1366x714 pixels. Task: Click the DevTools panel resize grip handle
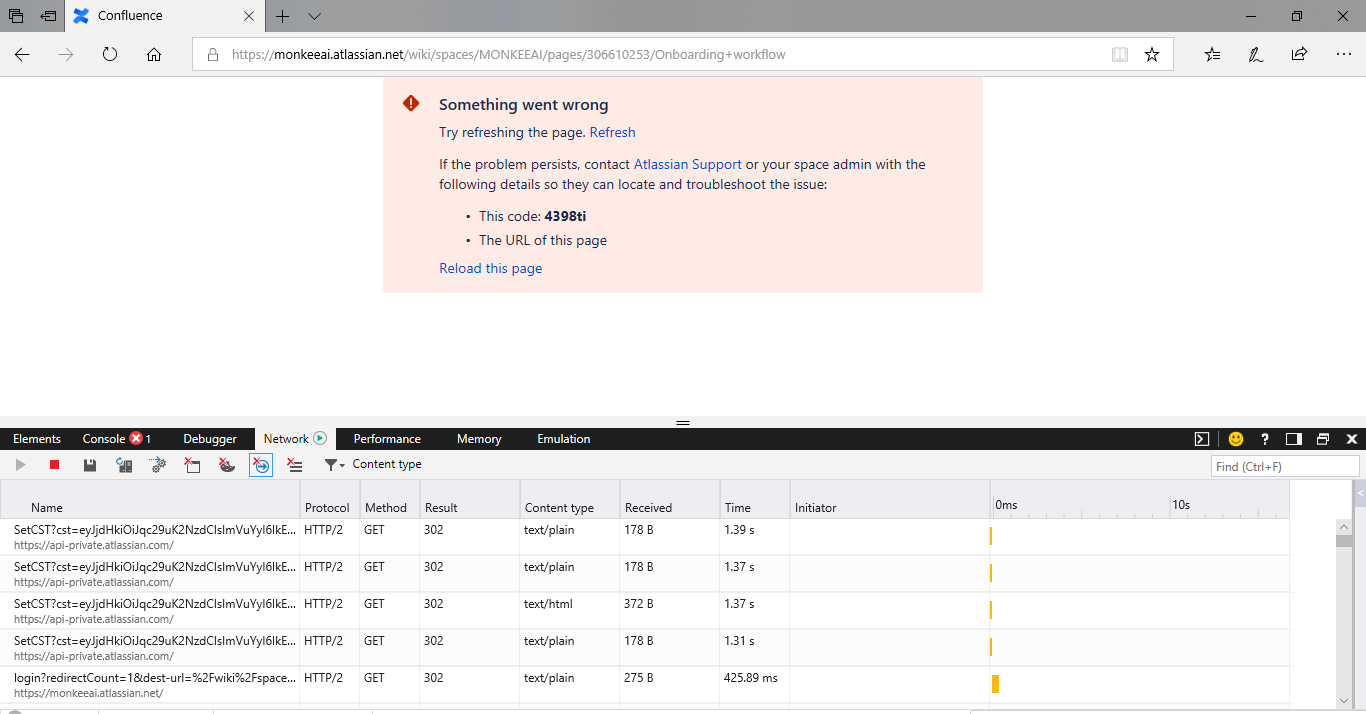point(683,423)
